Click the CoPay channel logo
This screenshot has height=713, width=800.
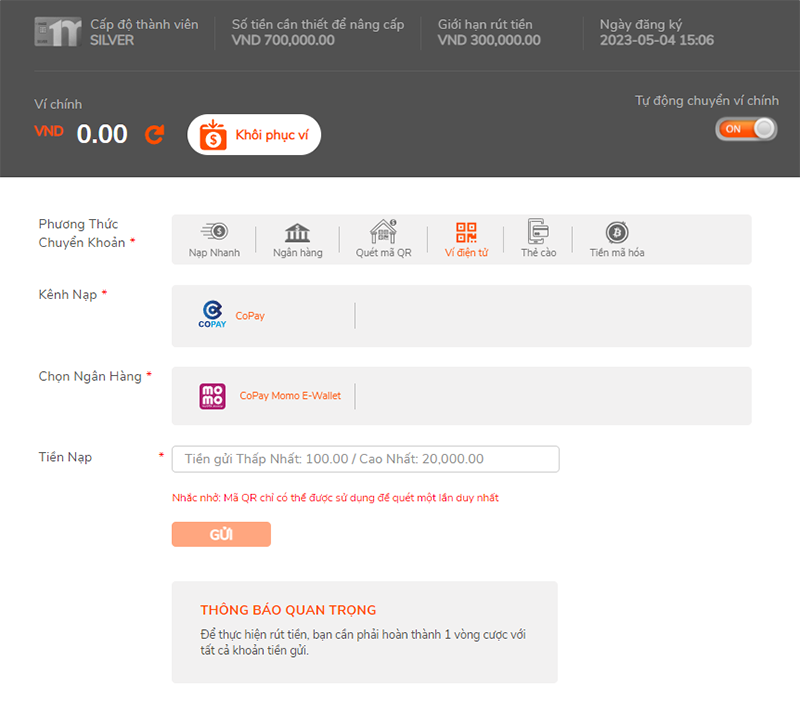(x=212, y=315)
